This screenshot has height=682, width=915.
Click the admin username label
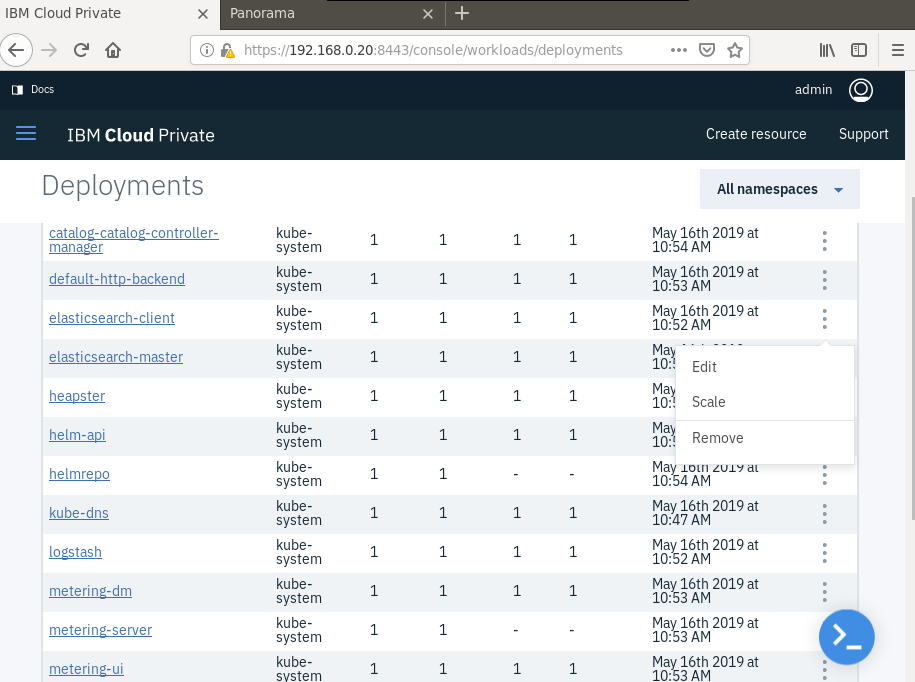click(x=813, y=90)
